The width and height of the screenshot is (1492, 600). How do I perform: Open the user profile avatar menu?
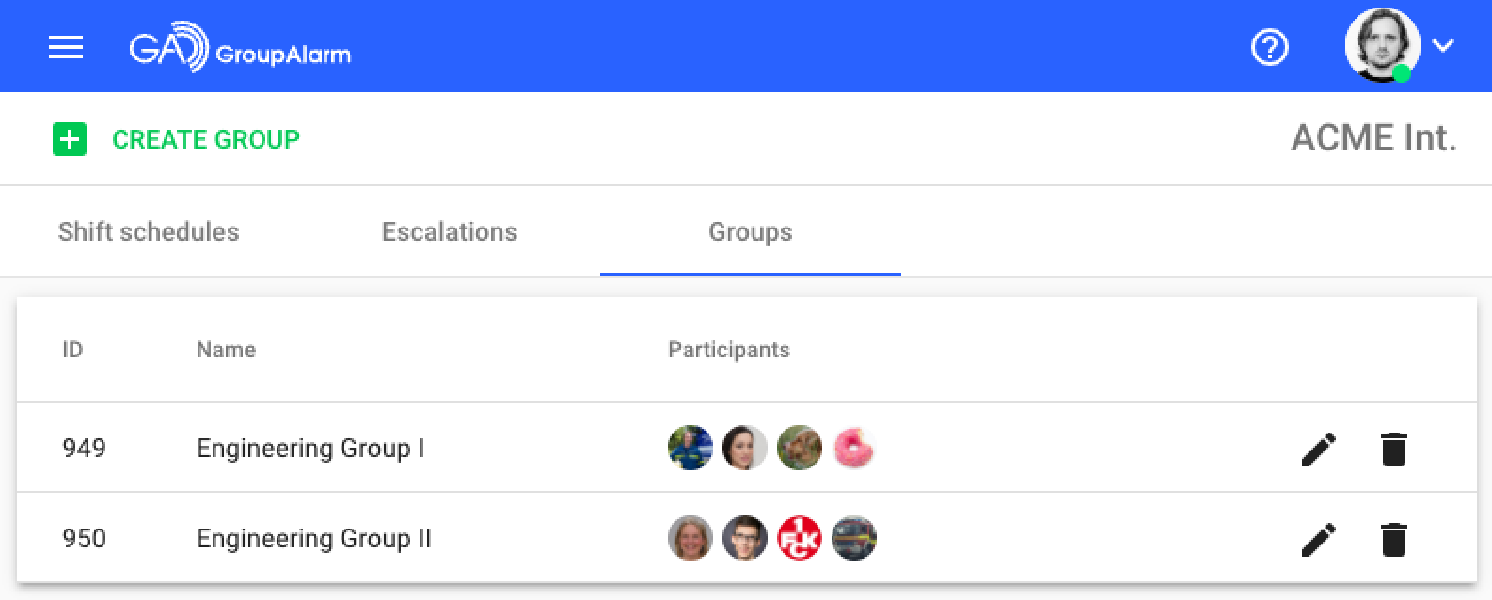[x=1383, y=44]
